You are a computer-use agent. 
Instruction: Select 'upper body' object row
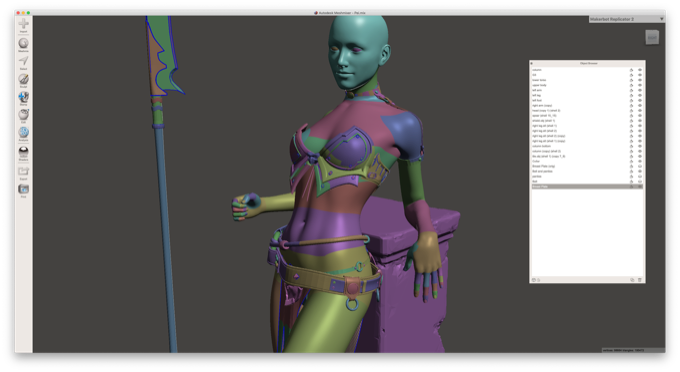(587, 85)
